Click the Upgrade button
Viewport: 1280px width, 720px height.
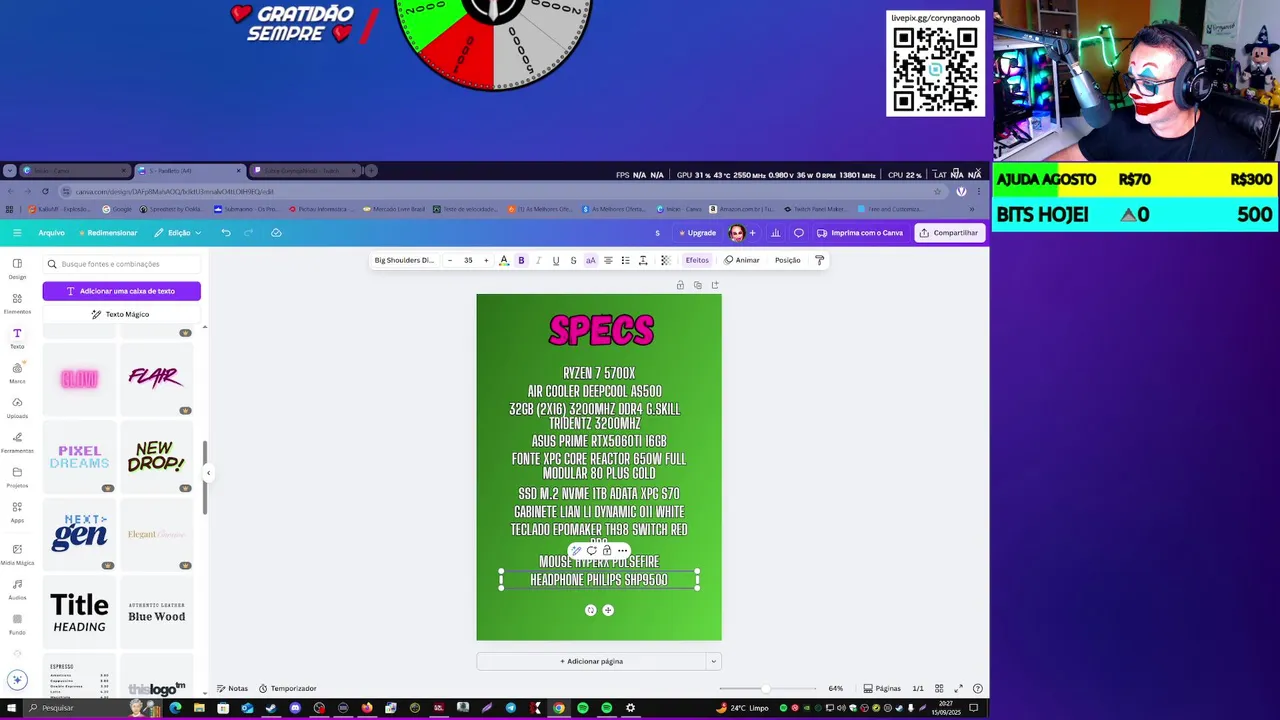coord(697,233)
